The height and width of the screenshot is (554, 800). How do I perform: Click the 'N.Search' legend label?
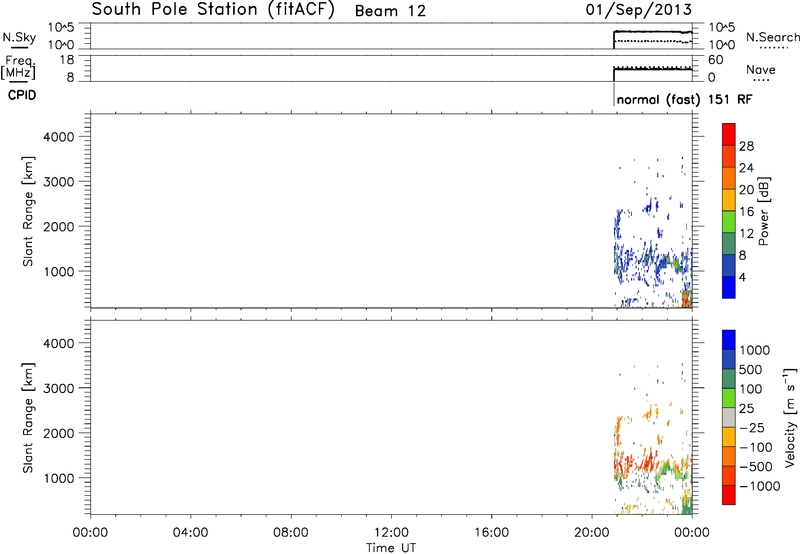772,37
